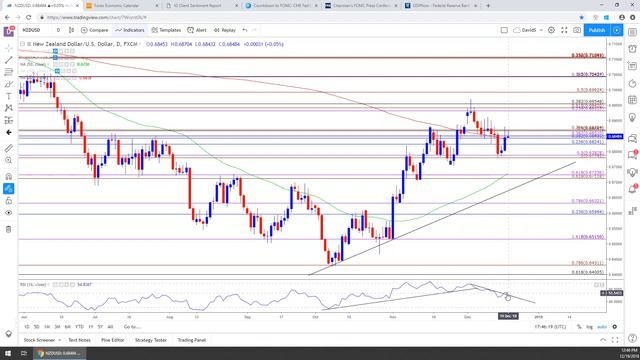640x360 pixels.
Task: Start bar Replay mode
Action: pos(225,30)
